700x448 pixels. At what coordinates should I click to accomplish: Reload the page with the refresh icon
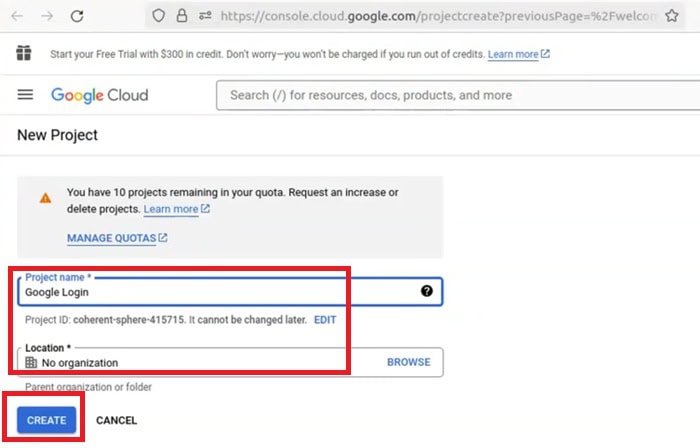(77, 16)
